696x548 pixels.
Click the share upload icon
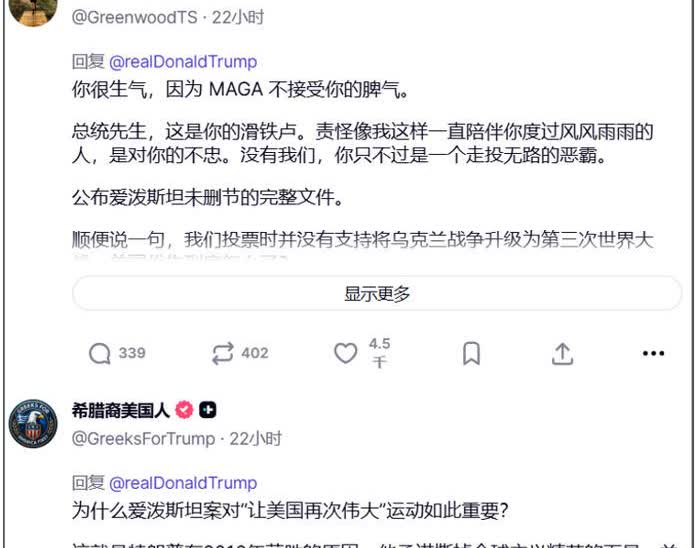[x=562, y=354]
